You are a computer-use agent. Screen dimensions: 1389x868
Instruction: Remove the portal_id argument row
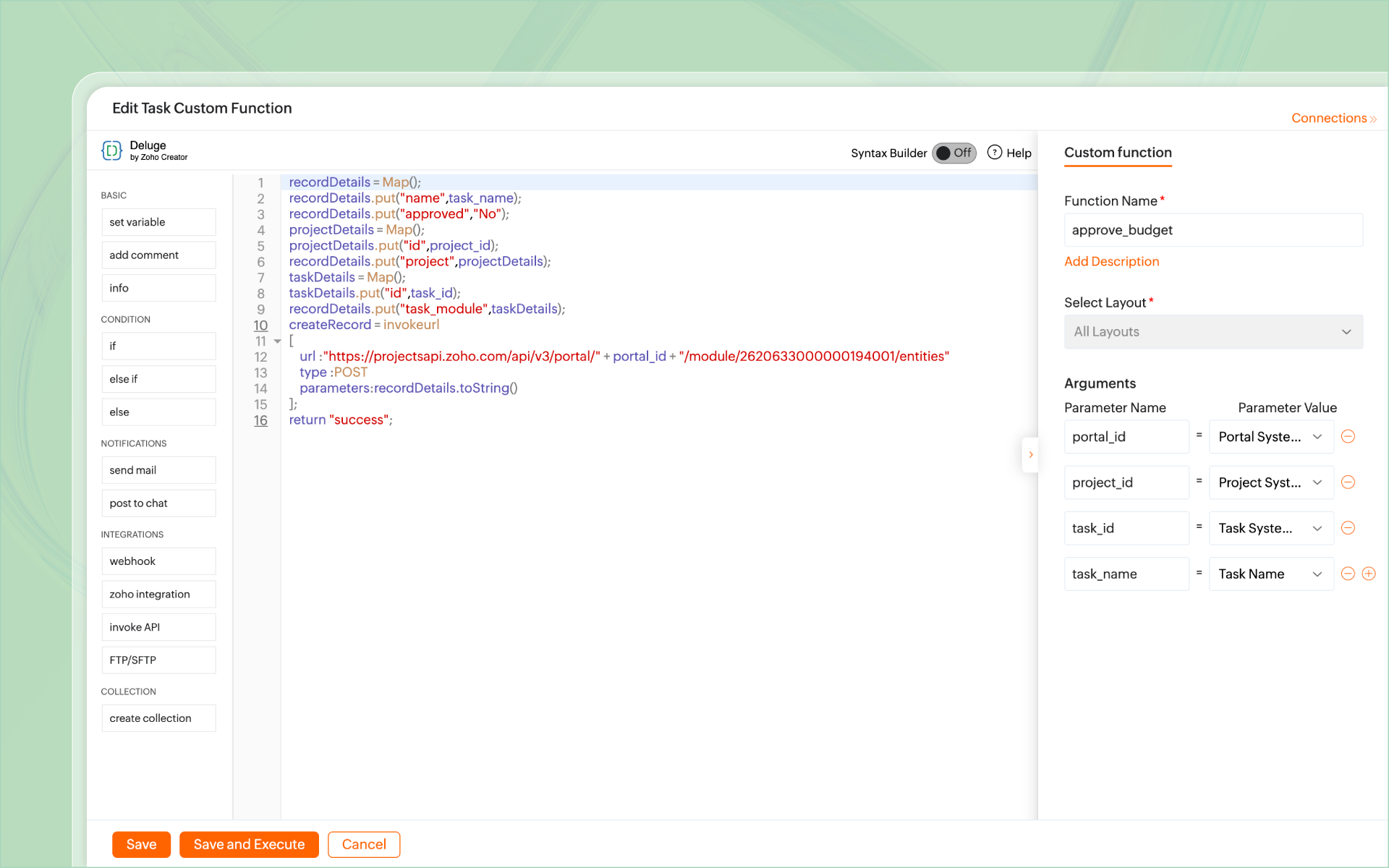1348,436
